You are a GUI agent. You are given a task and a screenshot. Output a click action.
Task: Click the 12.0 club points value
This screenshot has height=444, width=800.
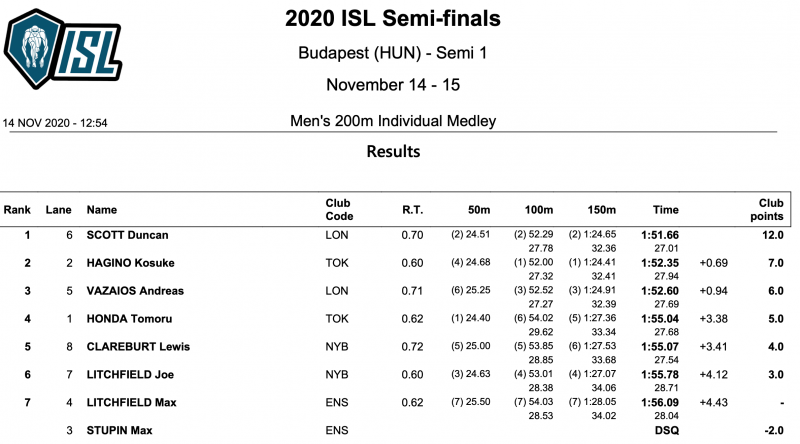click(770, 235)
